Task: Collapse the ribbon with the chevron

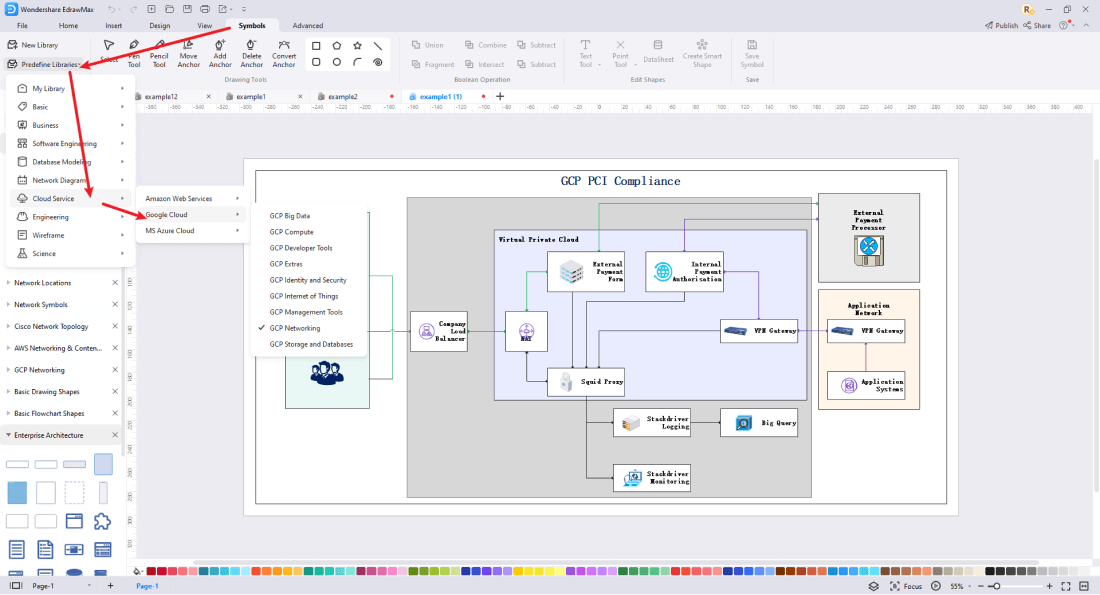Action: coord(1086,25)
